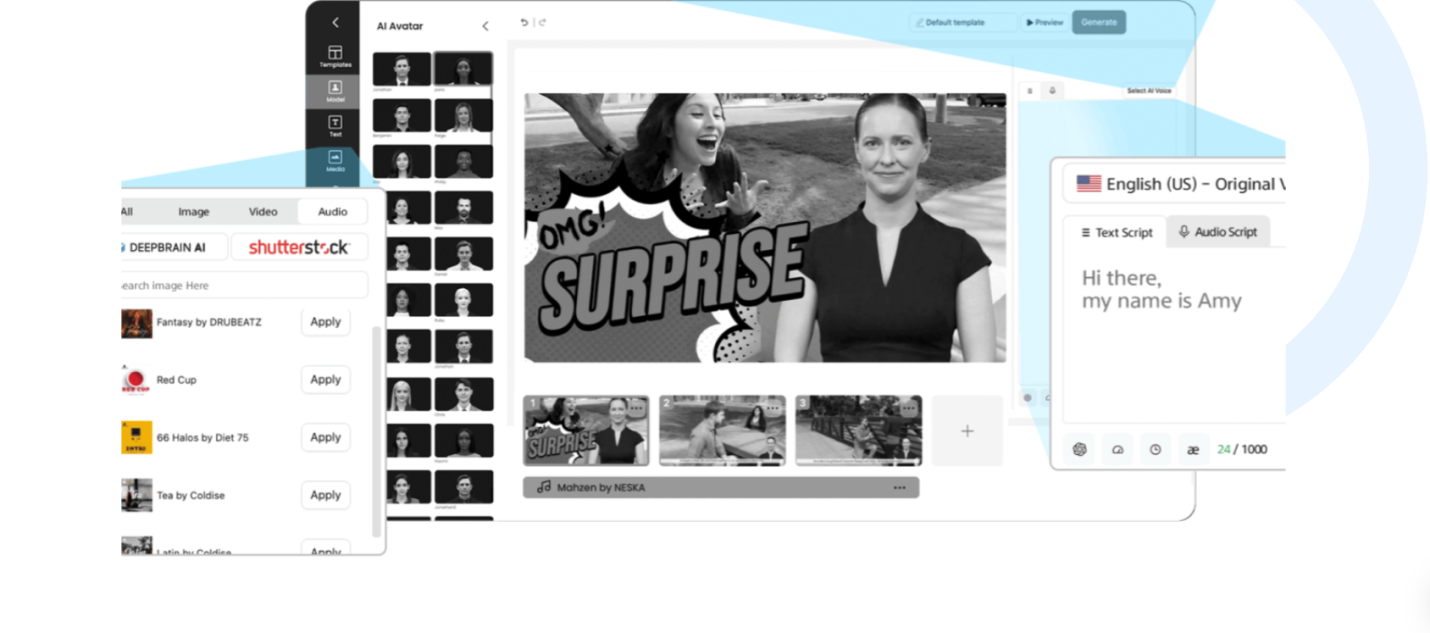
Task: Click the Mahzen by NESKA track label
Action: pyautogui.click(x=601, y=487)
